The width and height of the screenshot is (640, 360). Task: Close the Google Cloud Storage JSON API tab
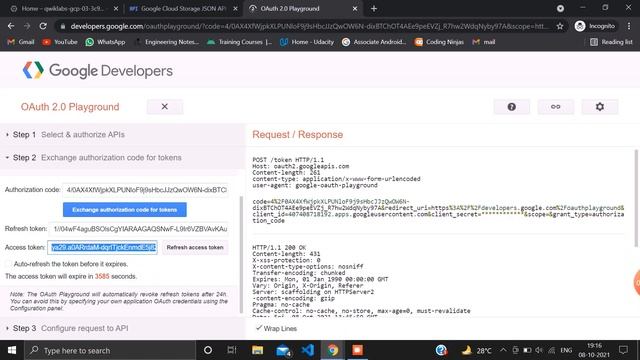[x=235, y=9]
